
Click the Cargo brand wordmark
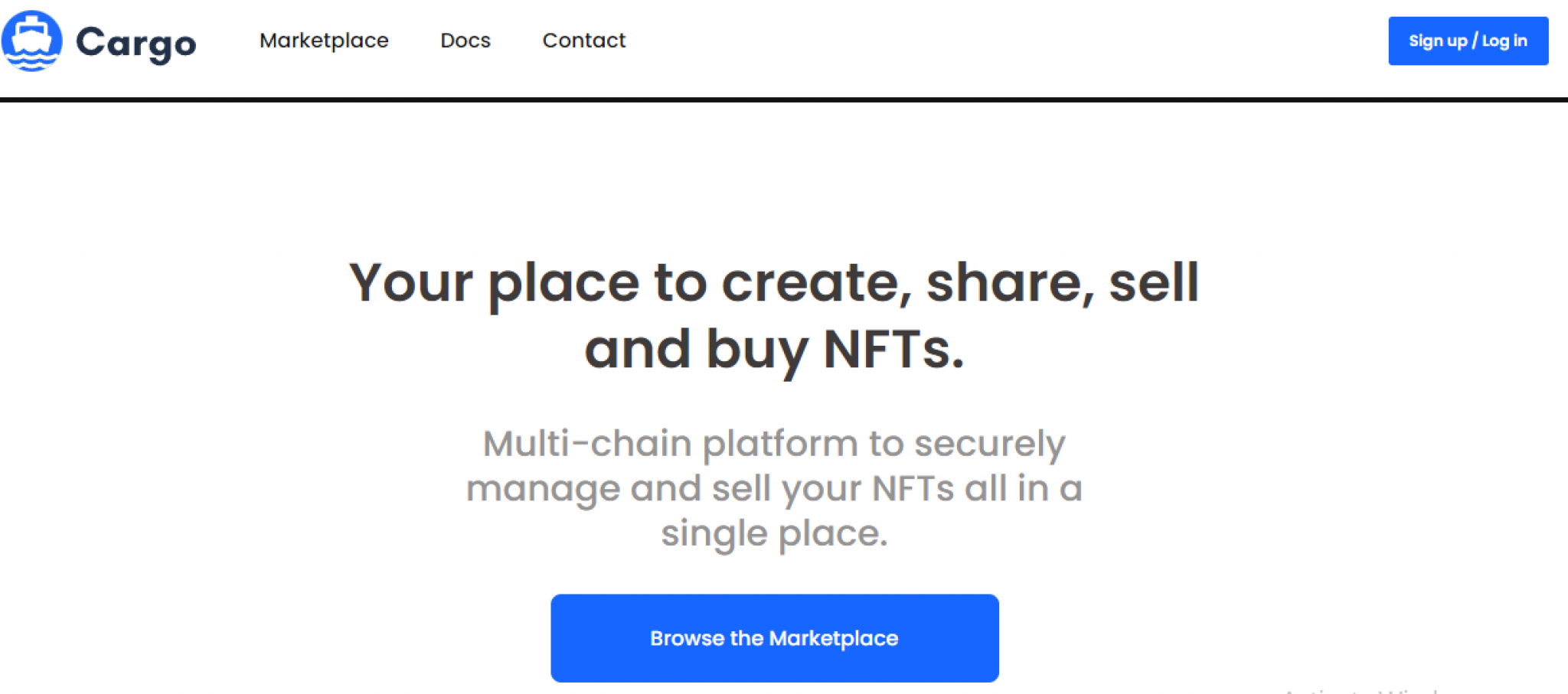click(135, 42)
